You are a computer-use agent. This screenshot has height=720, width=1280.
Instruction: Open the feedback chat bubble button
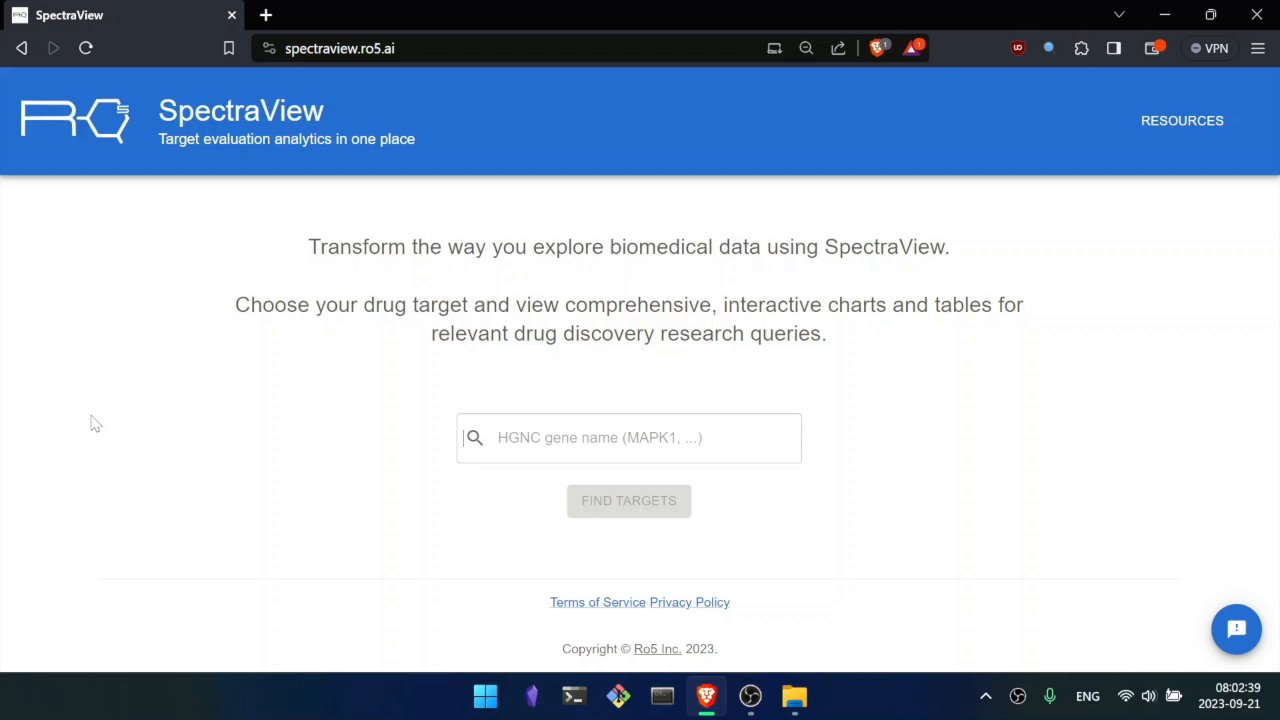1236,629
